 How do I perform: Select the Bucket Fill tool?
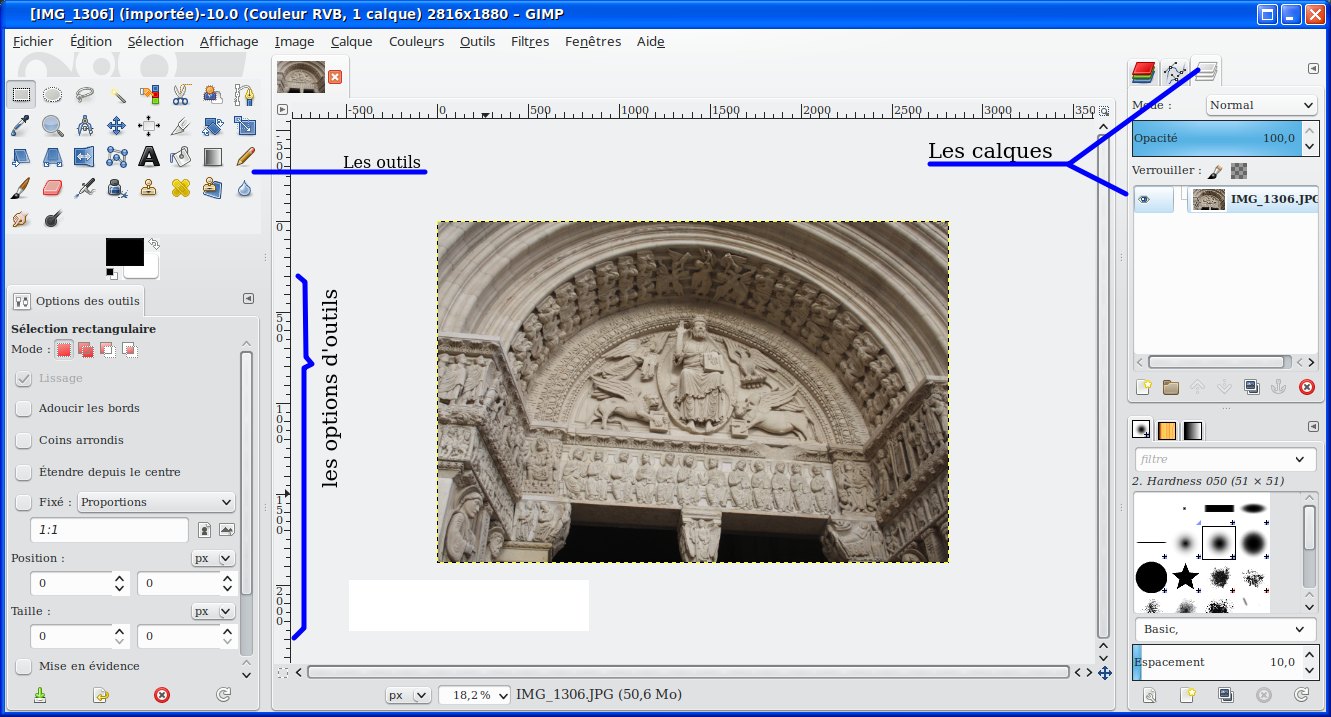click(181, 157)
